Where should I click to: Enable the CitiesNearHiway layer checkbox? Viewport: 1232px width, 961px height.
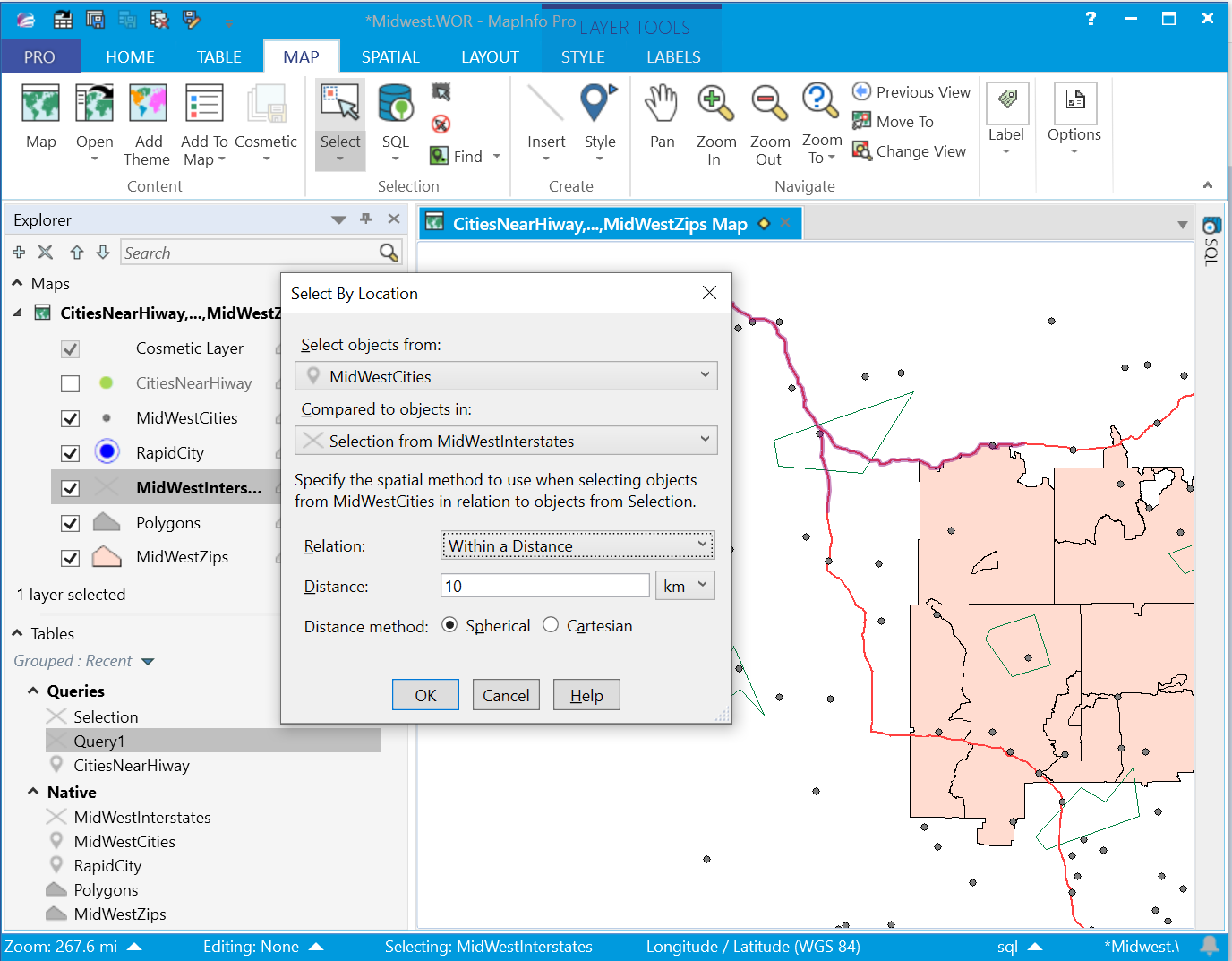[x=70, y=383]
